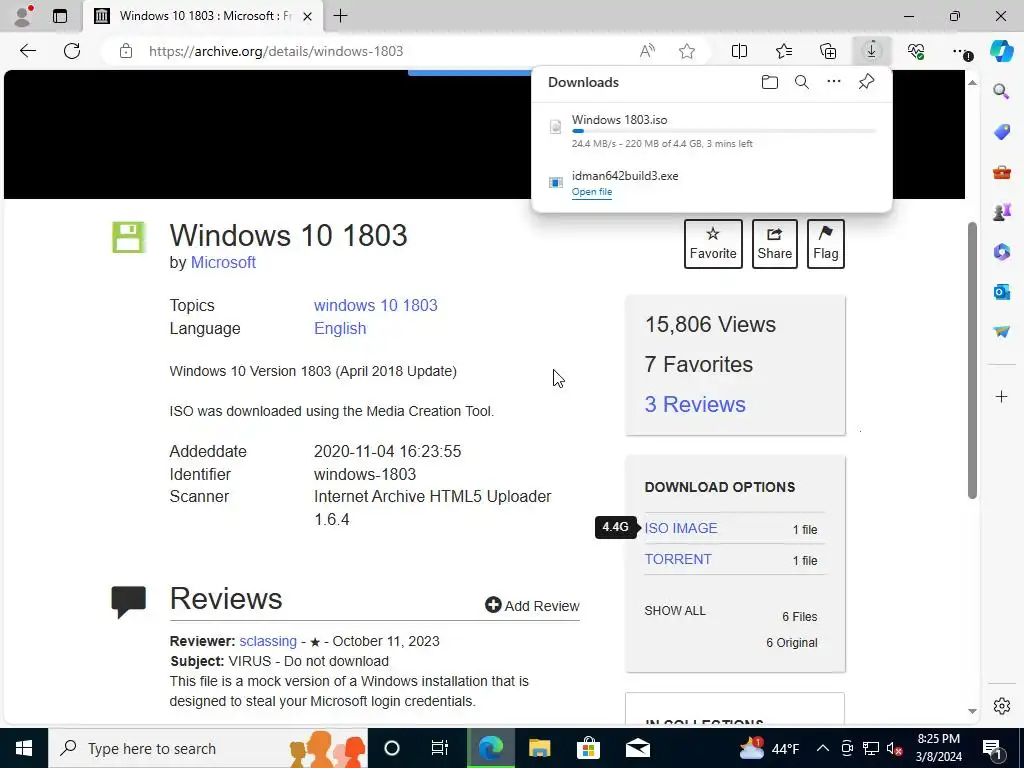The width and height of the screenshot is (1024, 768).
Task: Open Collections toolbar icon
Action: (827, 51)
